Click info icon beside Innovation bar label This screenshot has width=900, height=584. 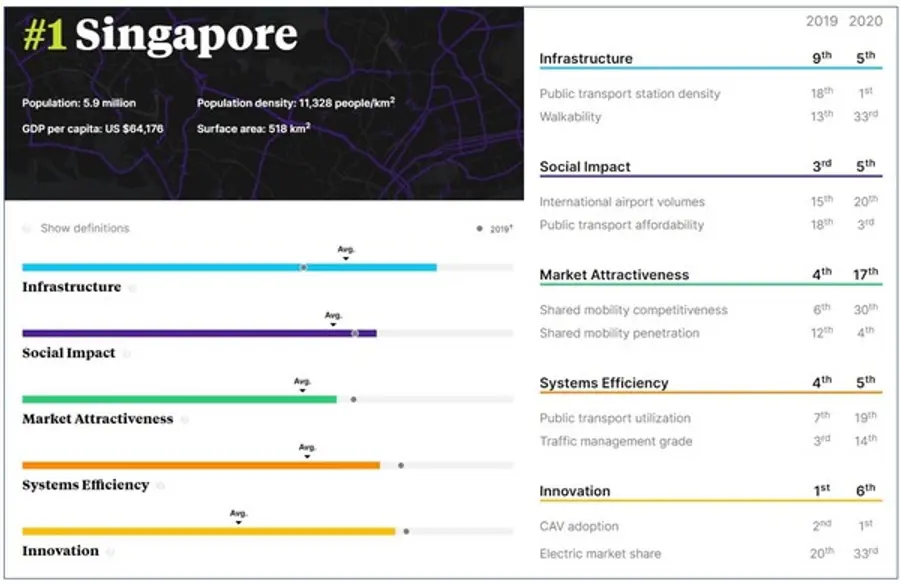point(110,552)
